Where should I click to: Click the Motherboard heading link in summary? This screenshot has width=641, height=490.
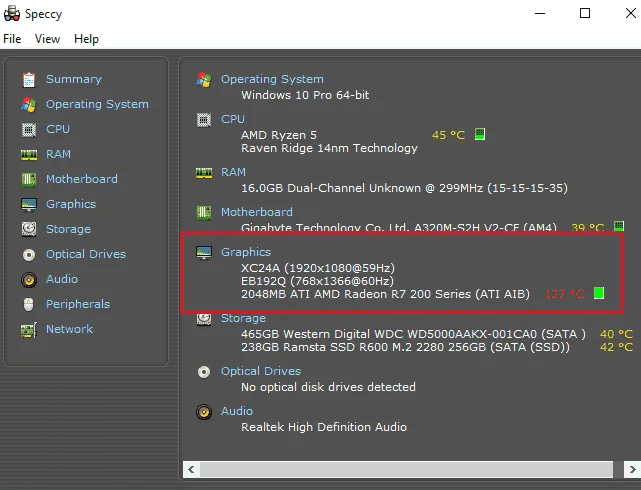tap(257, 212)
